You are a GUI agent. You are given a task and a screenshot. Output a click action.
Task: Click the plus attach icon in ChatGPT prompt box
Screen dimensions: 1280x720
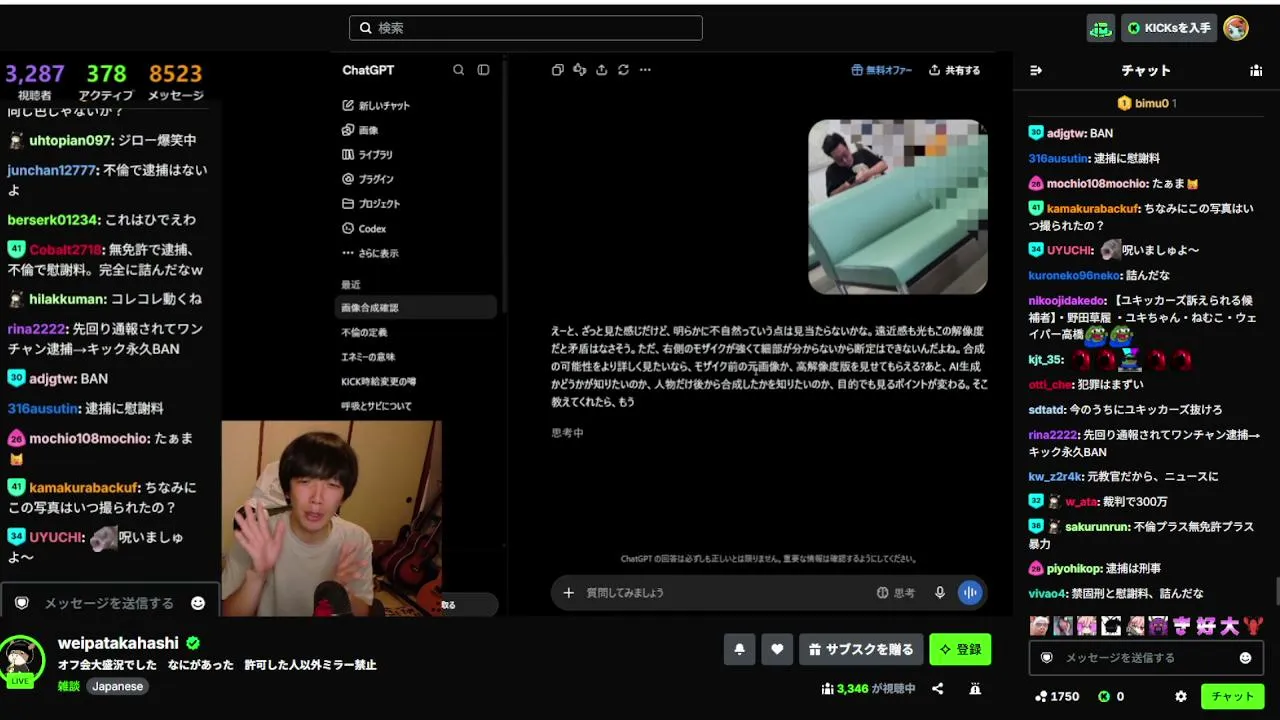[x=569, y=593]
